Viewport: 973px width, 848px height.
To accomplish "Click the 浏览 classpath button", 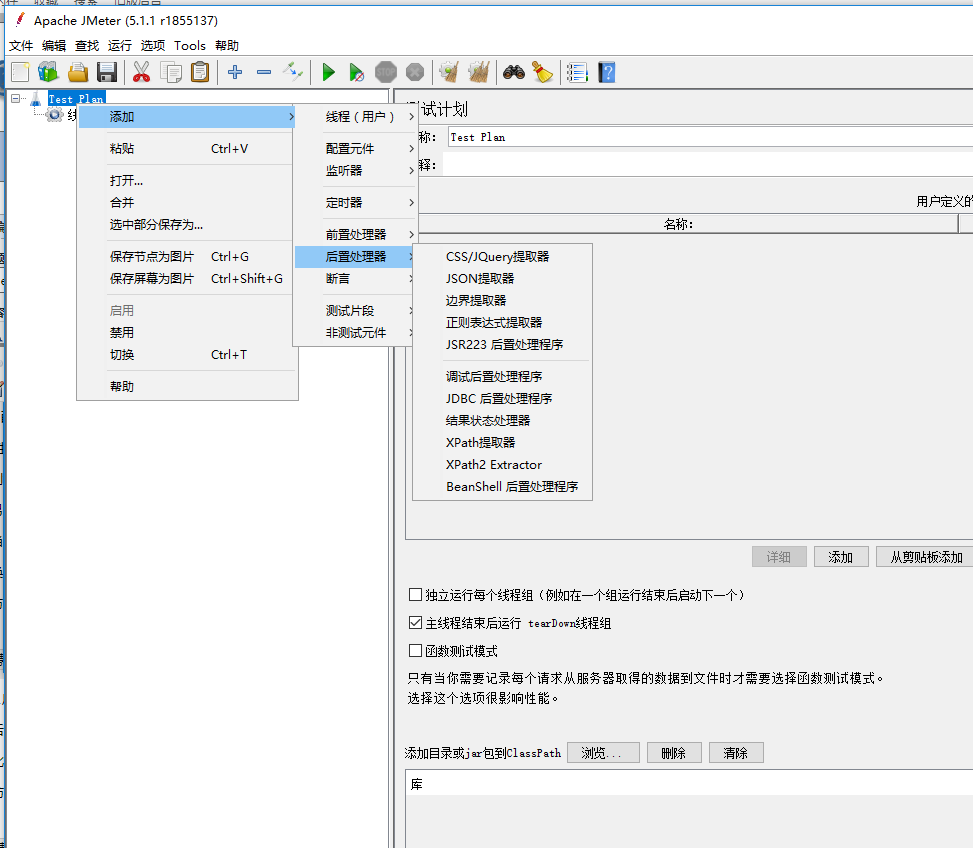I will pos(603,752).
